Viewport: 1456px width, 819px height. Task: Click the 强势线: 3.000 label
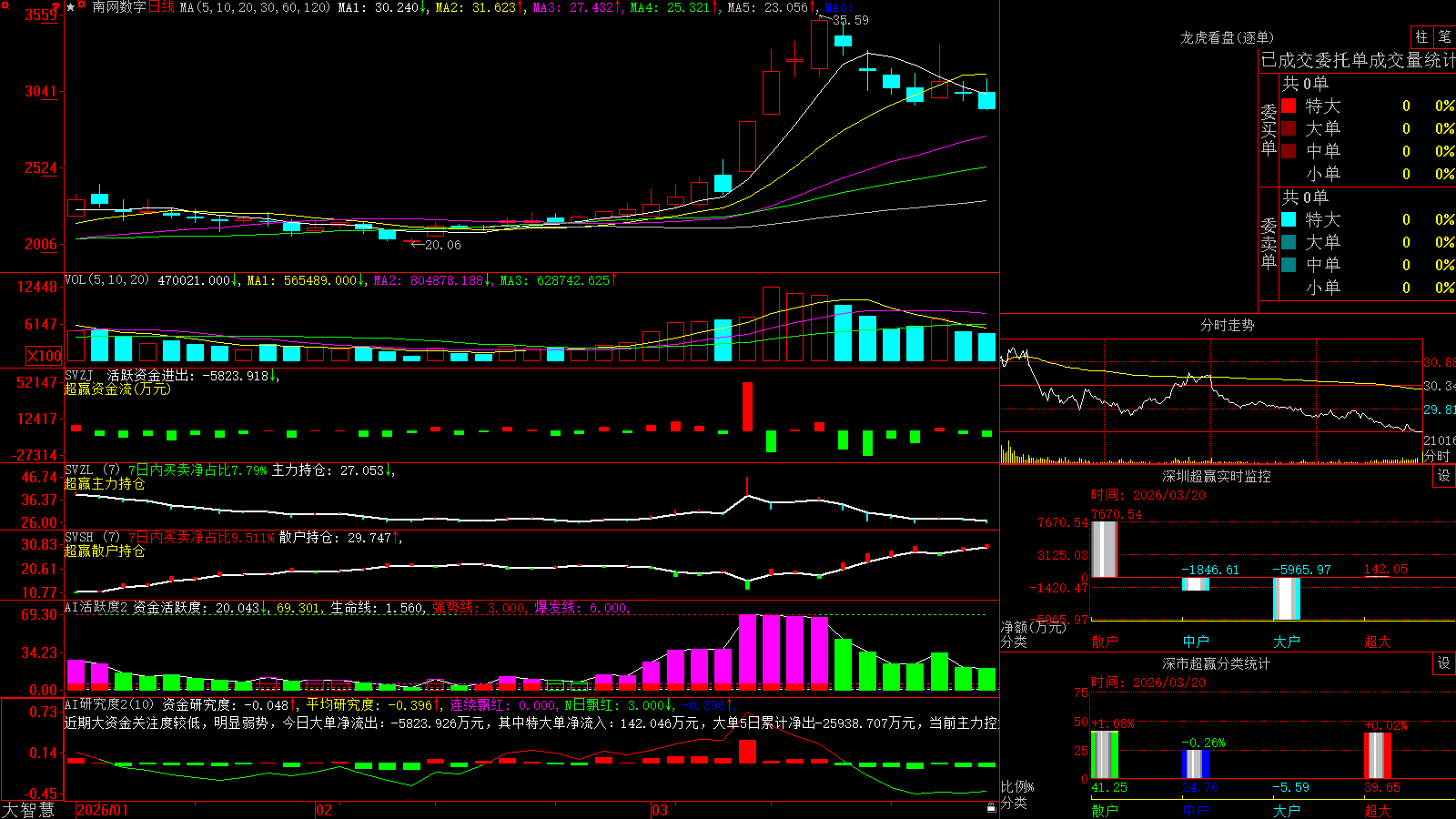(x=479, y=608)
